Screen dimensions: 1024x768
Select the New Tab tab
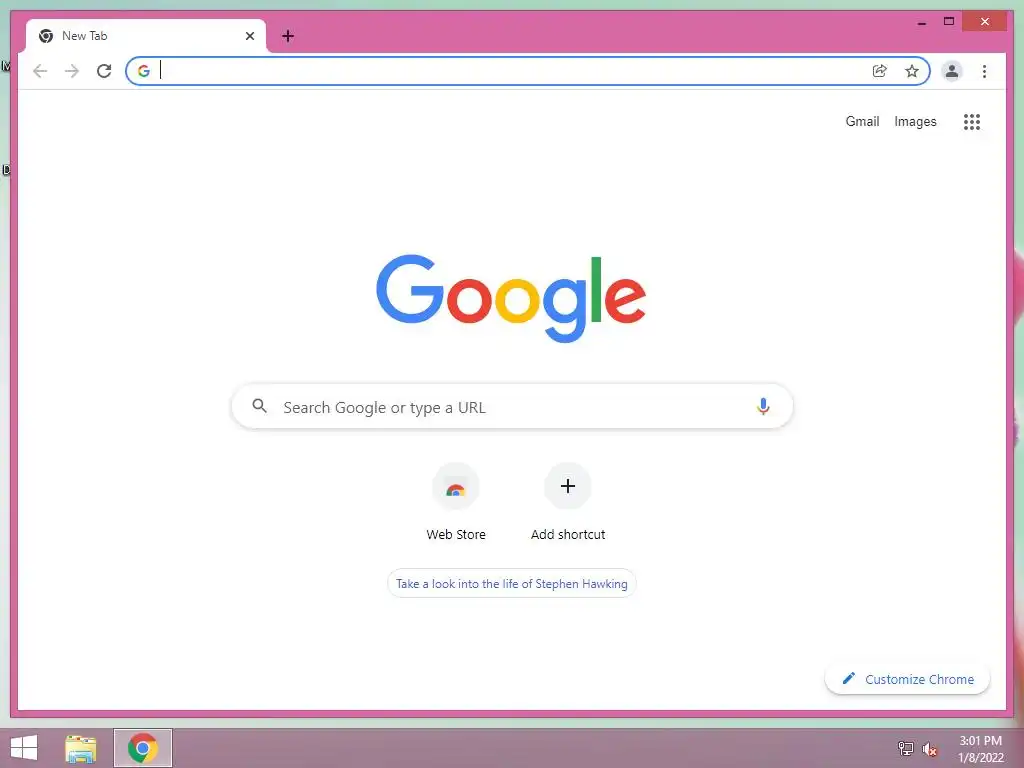(146, 37)
